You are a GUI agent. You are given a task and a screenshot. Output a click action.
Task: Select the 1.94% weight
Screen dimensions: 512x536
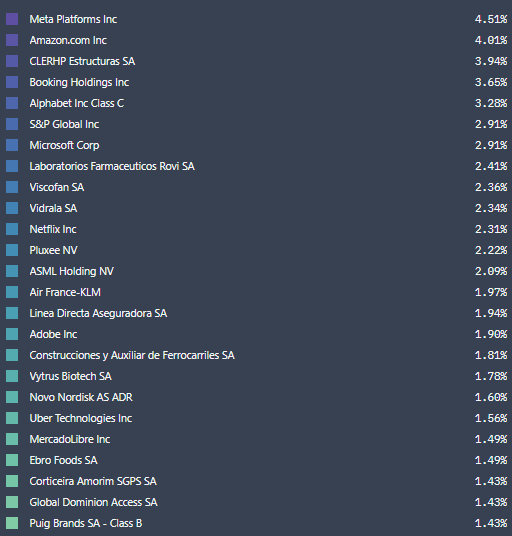pyautogui.click(x=491, y=313)
